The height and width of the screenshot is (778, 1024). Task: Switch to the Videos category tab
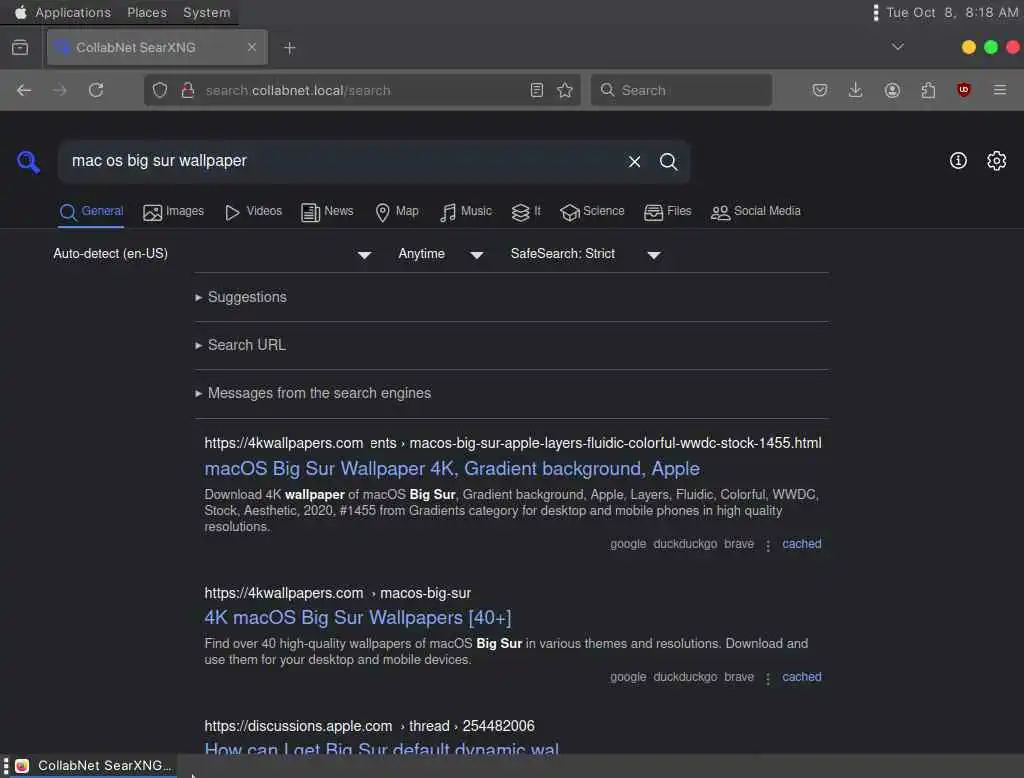pos(253,212)
